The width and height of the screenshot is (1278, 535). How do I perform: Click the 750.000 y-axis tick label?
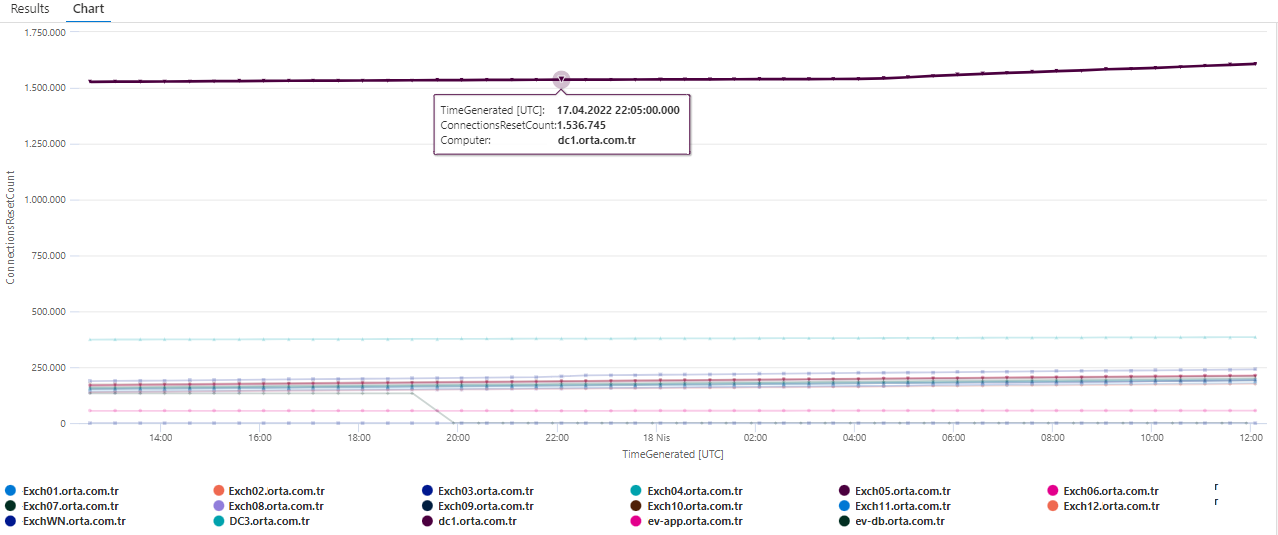pyautogui.click(x=49, y=256)
